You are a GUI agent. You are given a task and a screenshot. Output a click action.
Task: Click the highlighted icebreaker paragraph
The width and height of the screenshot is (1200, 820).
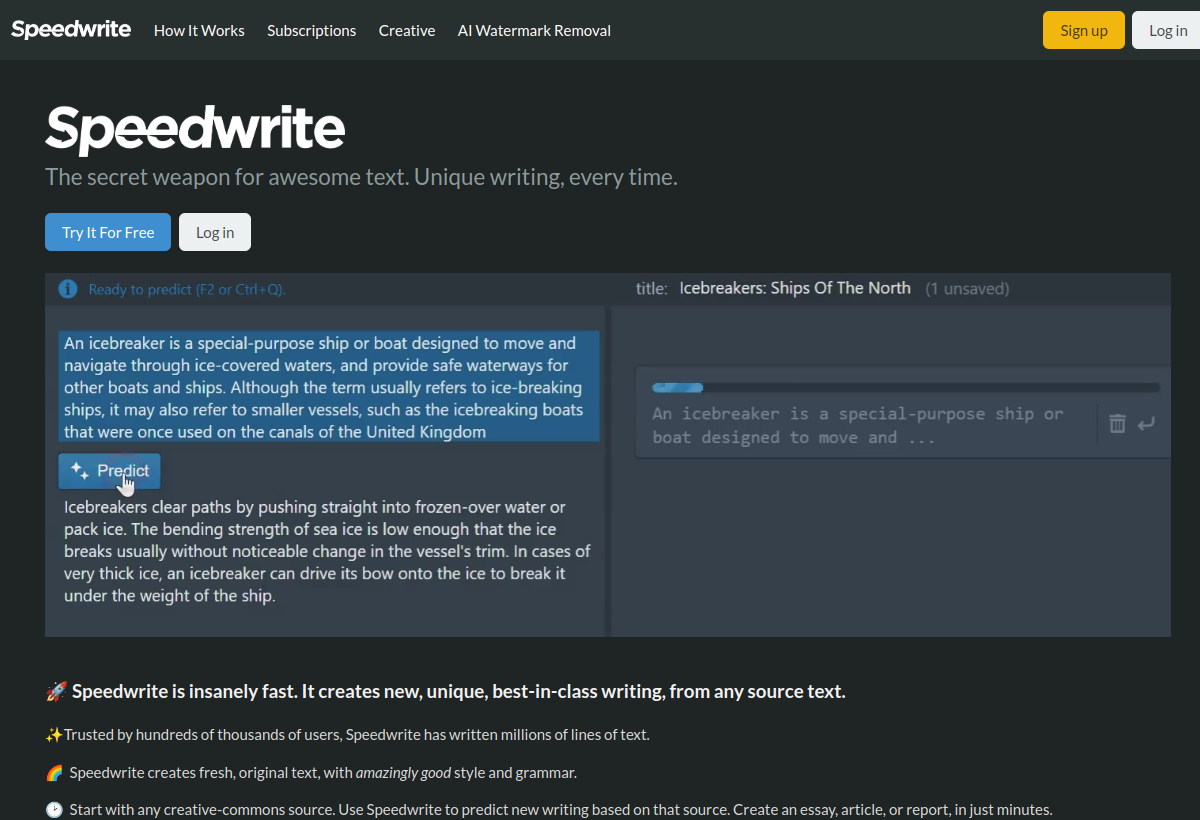coord(329,387)
